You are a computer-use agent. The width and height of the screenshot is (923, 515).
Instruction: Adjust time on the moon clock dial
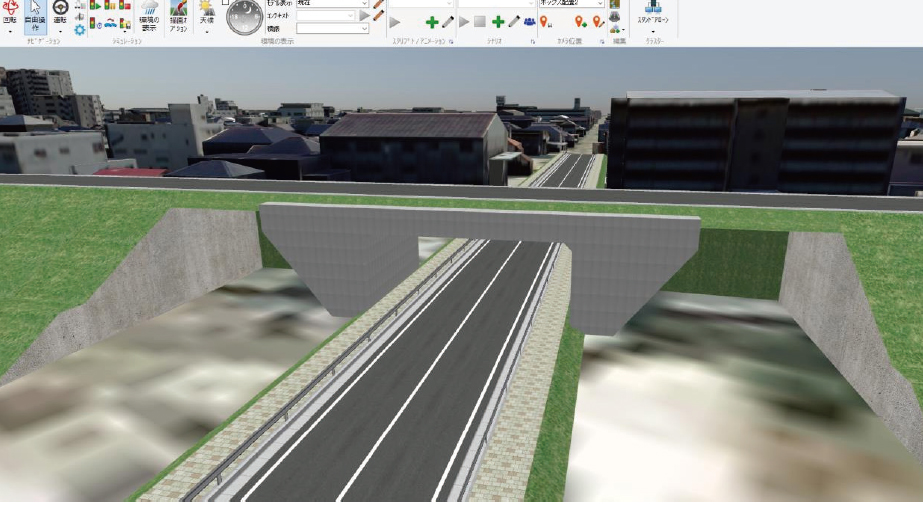click(244, 18)
